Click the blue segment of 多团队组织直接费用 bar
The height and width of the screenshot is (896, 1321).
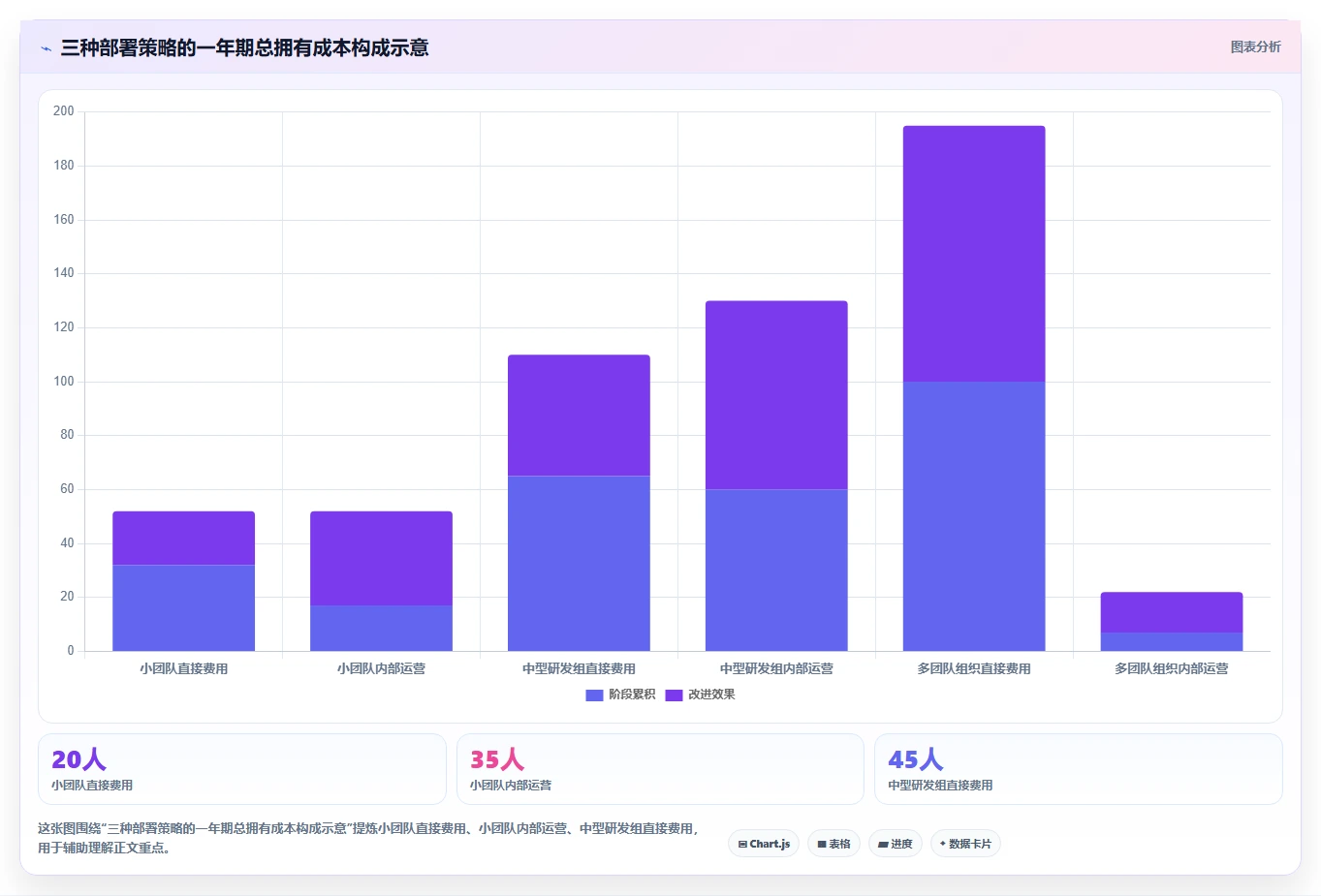pyautogui.click(x=974, y=516)
